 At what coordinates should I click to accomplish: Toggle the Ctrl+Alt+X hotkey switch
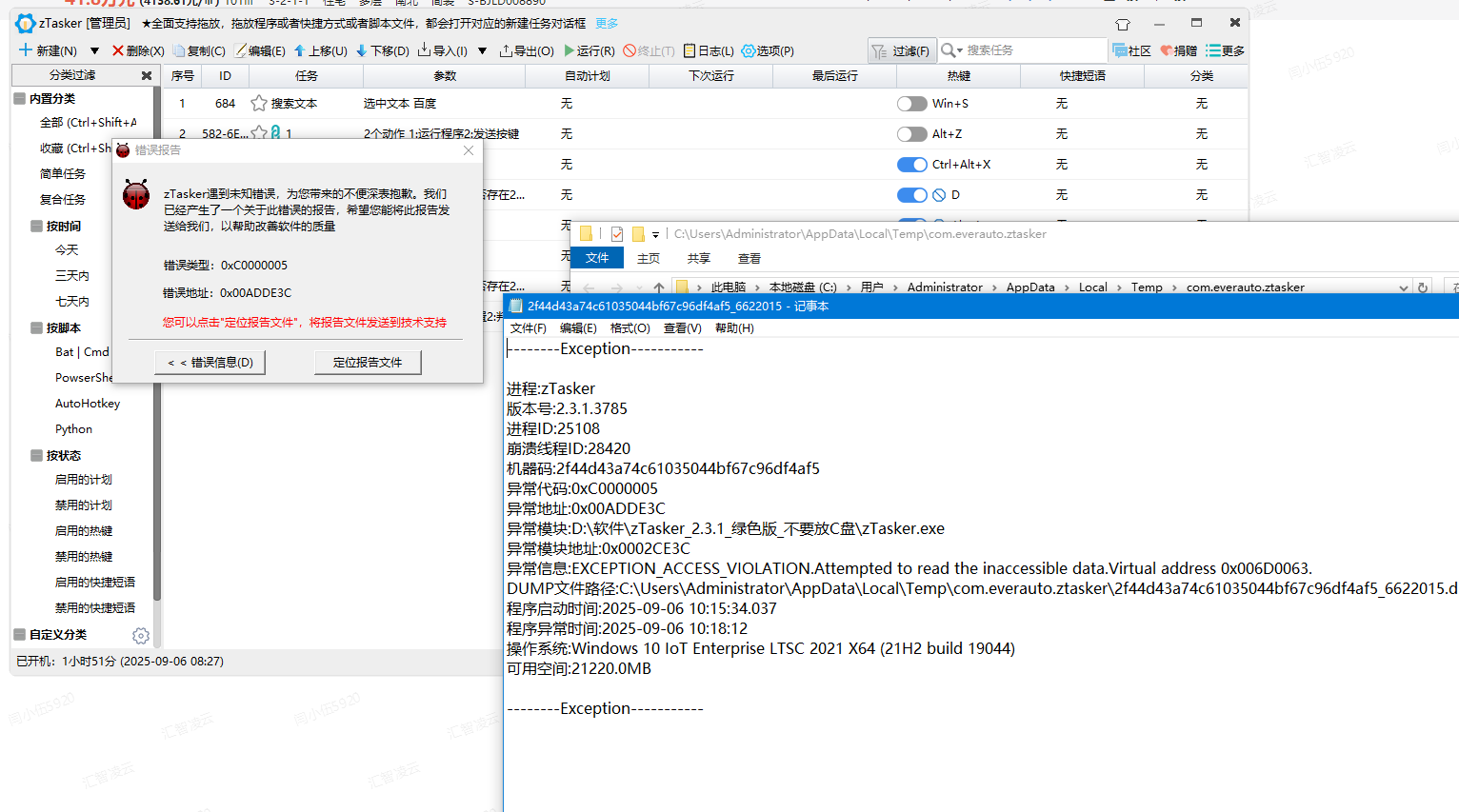pos(912,165)
